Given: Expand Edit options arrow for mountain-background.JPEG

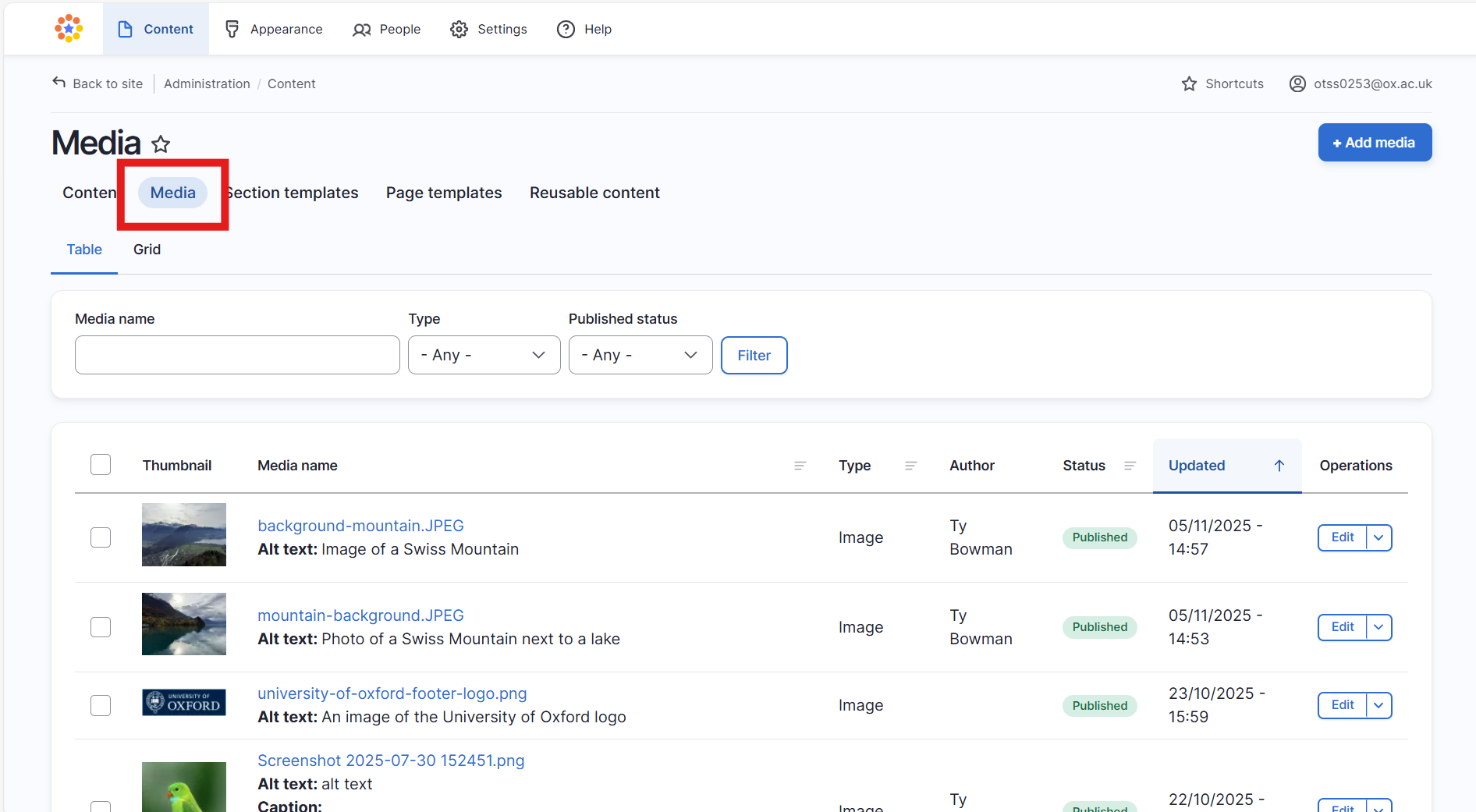Looking at the screenshot, I should [1378, 627].
